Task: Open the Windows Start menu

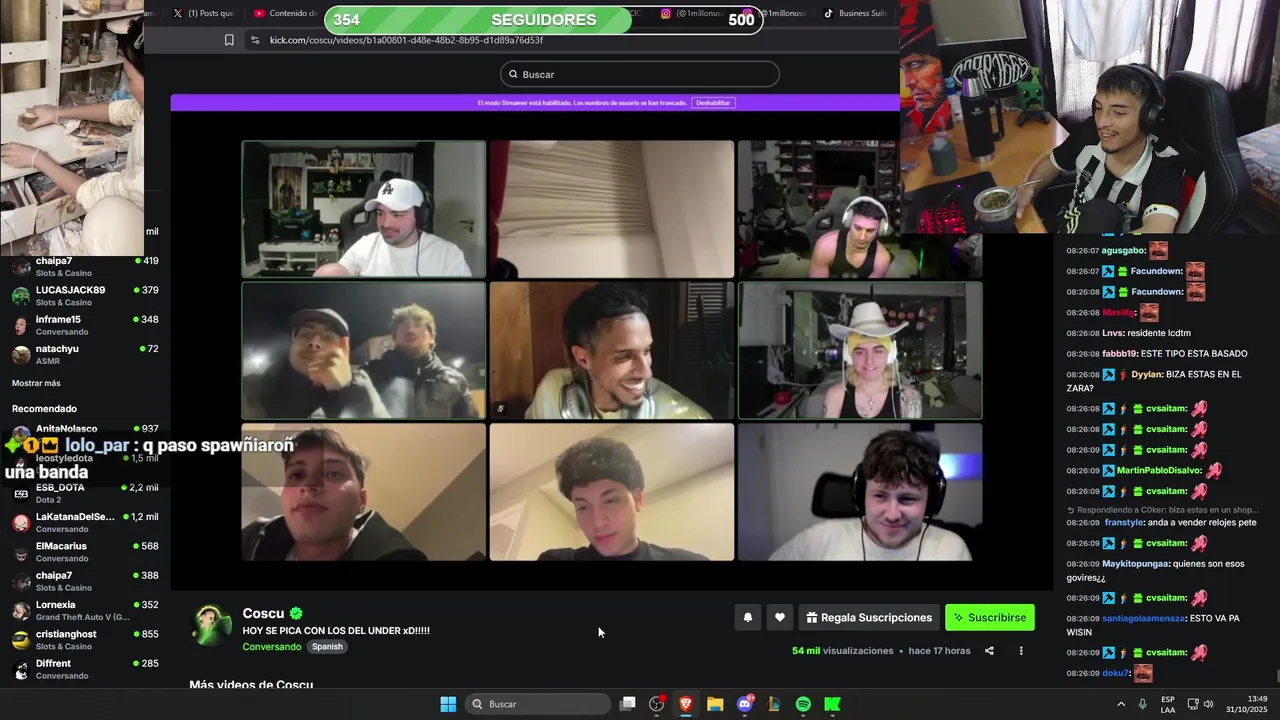Action: (x=448, y=704)
